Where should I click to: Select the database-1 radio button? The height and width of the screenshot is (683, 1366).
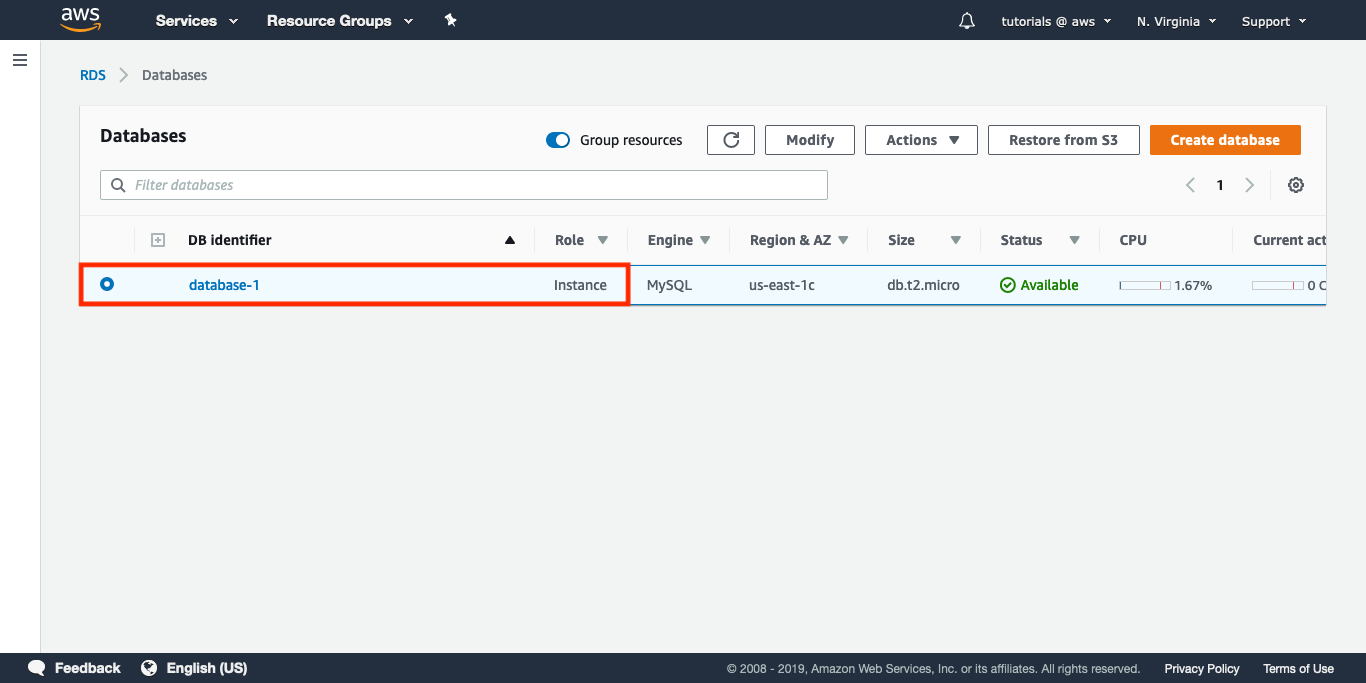[107, 285]
